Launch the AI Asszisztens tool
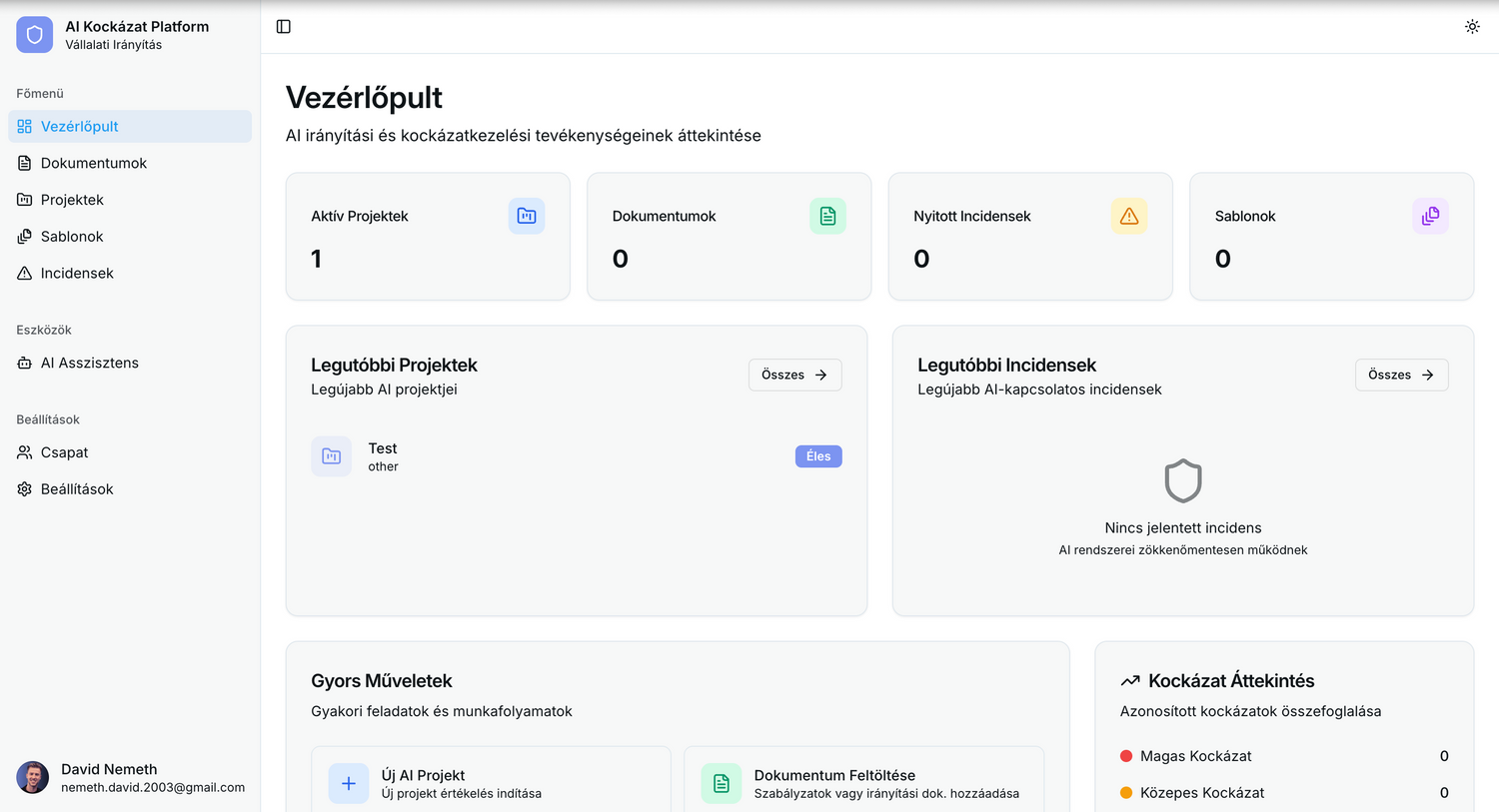The width and height of the screenshot is (1499, 812). tap(89, 364)
